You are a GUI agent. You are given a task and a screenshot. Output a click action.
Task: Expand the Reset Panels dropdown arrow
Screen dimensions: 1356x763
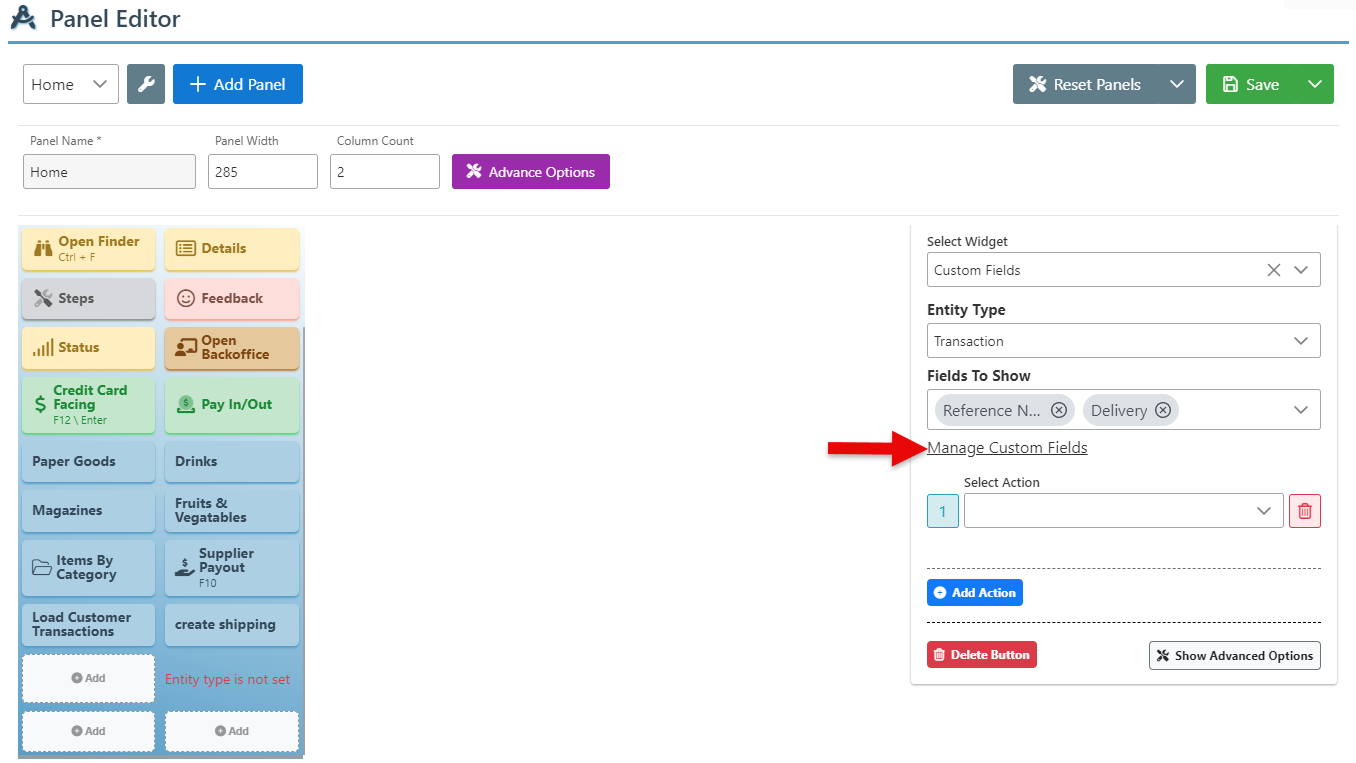(1176, 85)
